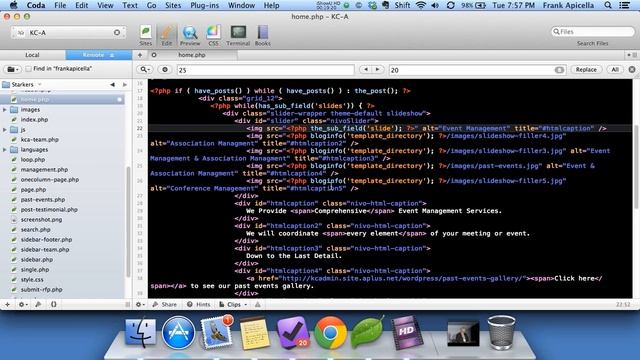Switch to the Local files tab
This screenshot has height=360, width=640.
pos(32,55)
